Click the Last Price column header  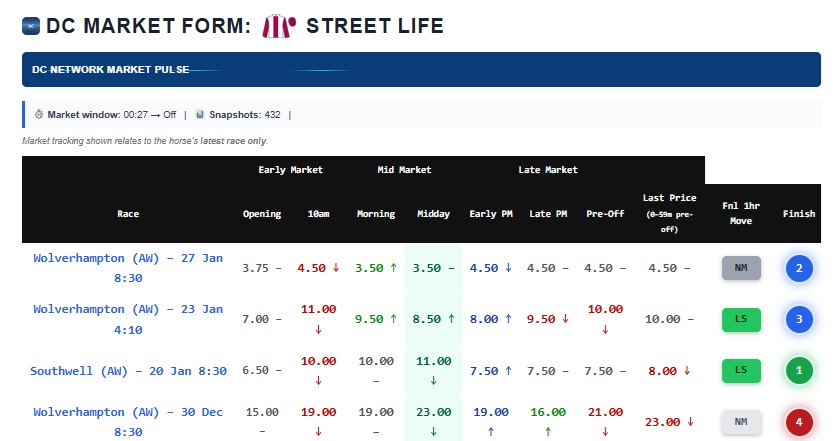[x=669, y=213]
